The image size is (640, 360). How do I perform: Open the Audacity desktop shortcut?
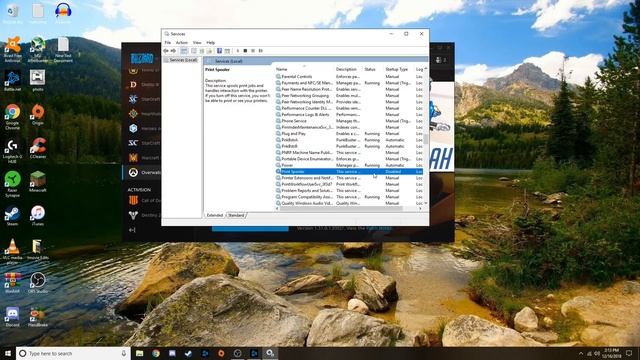tap(63, 12)
